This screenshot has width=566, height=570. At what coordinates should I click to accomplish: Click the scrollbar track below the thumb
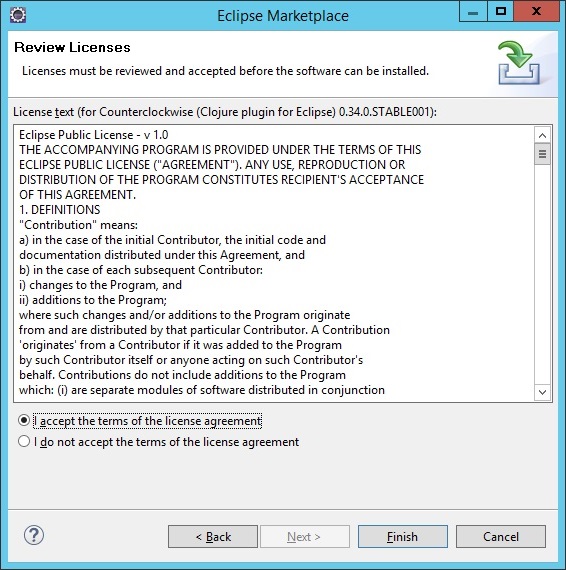click(x=542, y=274)
